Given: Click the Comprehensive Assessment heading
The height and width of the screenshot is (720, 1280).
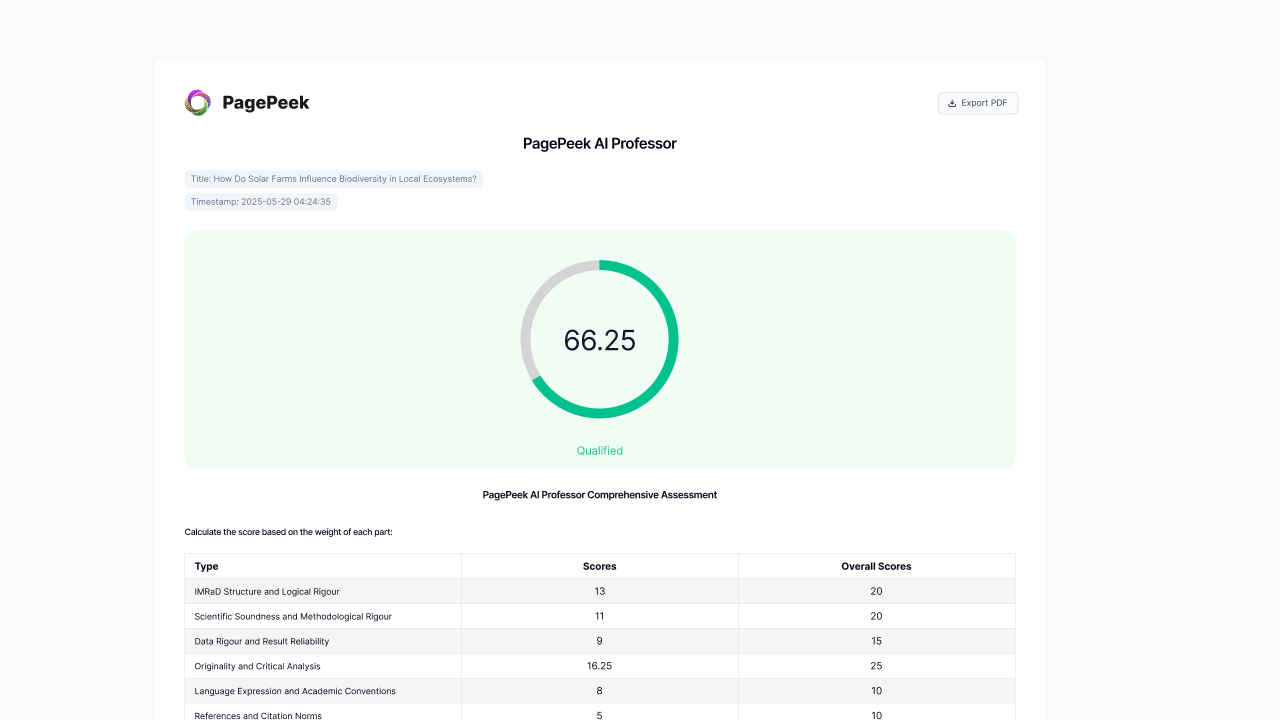Looking at the screenshot, I should pyautogui.click(x=600, y=495).
